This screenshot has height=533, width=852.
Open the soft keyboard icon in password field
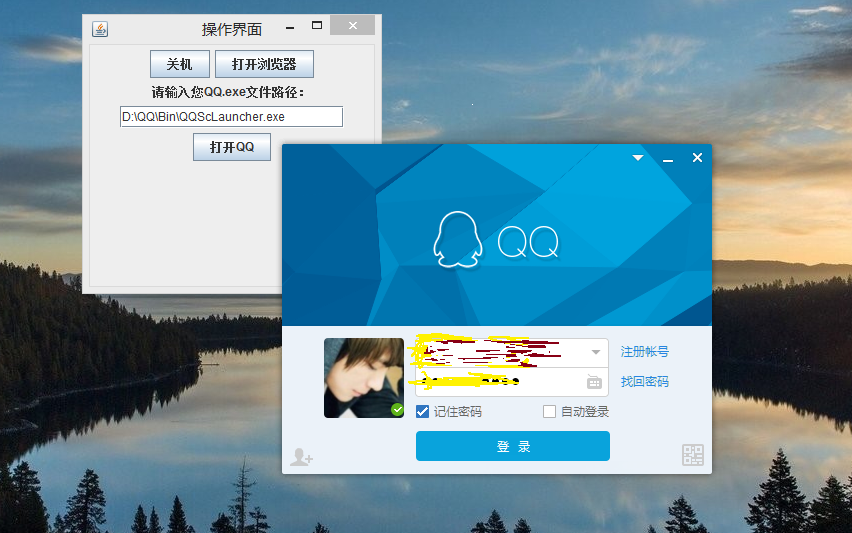(594, 382)
